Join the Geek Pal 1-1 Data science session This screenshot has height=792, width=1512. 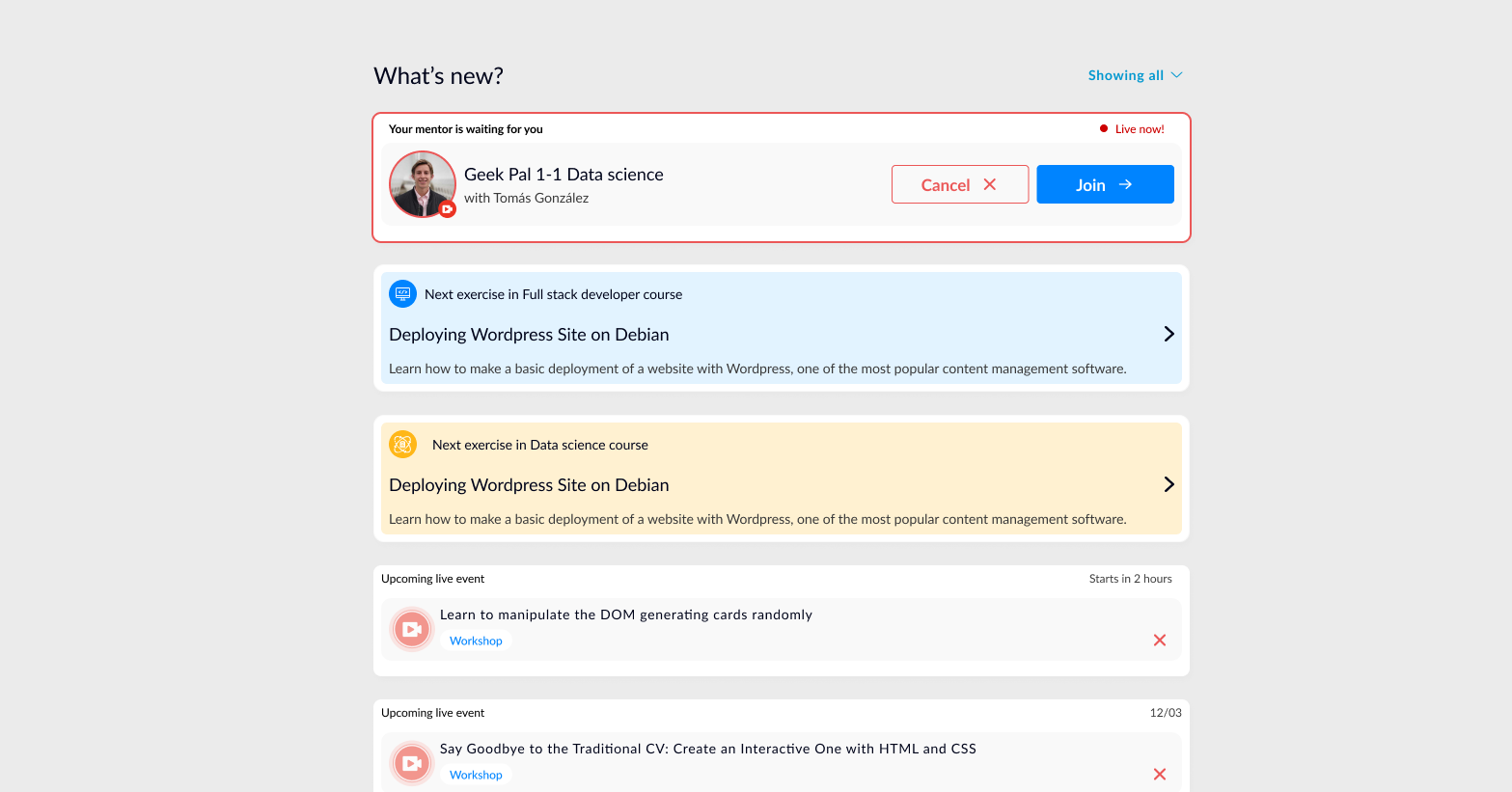(1105, 184)
